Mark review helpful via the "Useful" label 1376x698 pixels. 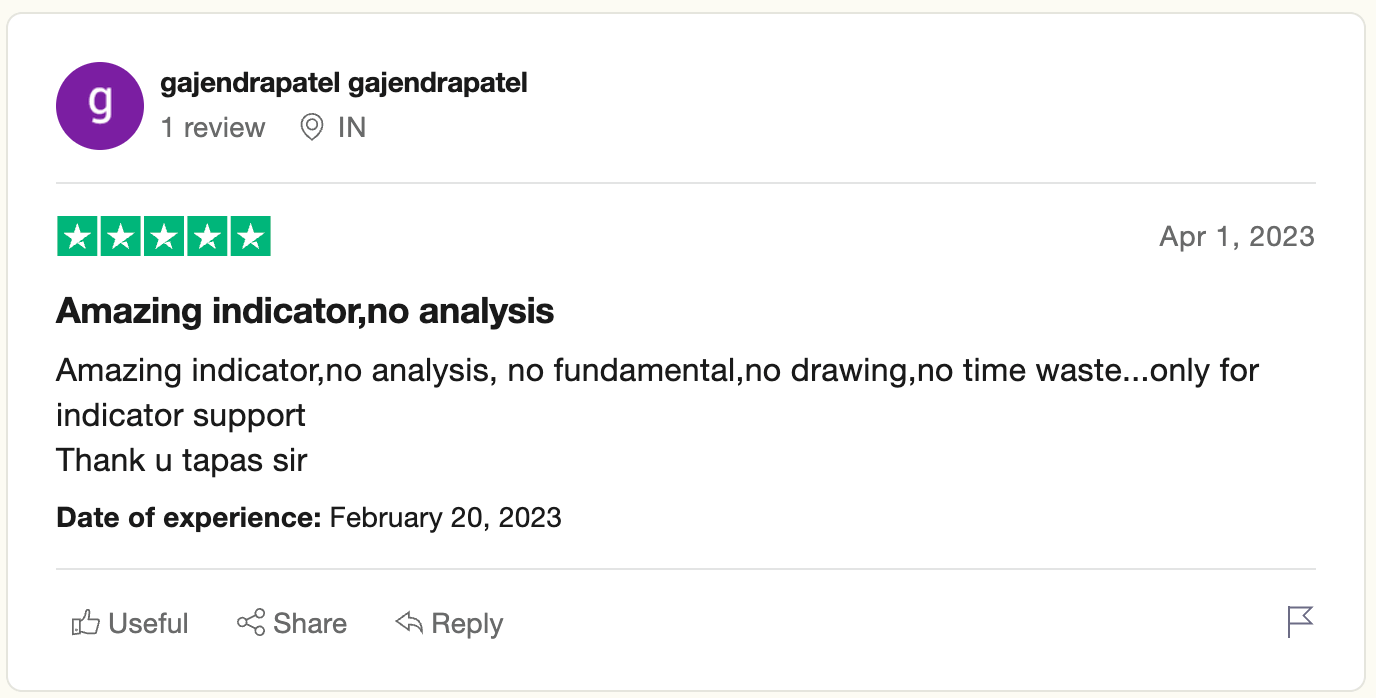tap(148, 623)
